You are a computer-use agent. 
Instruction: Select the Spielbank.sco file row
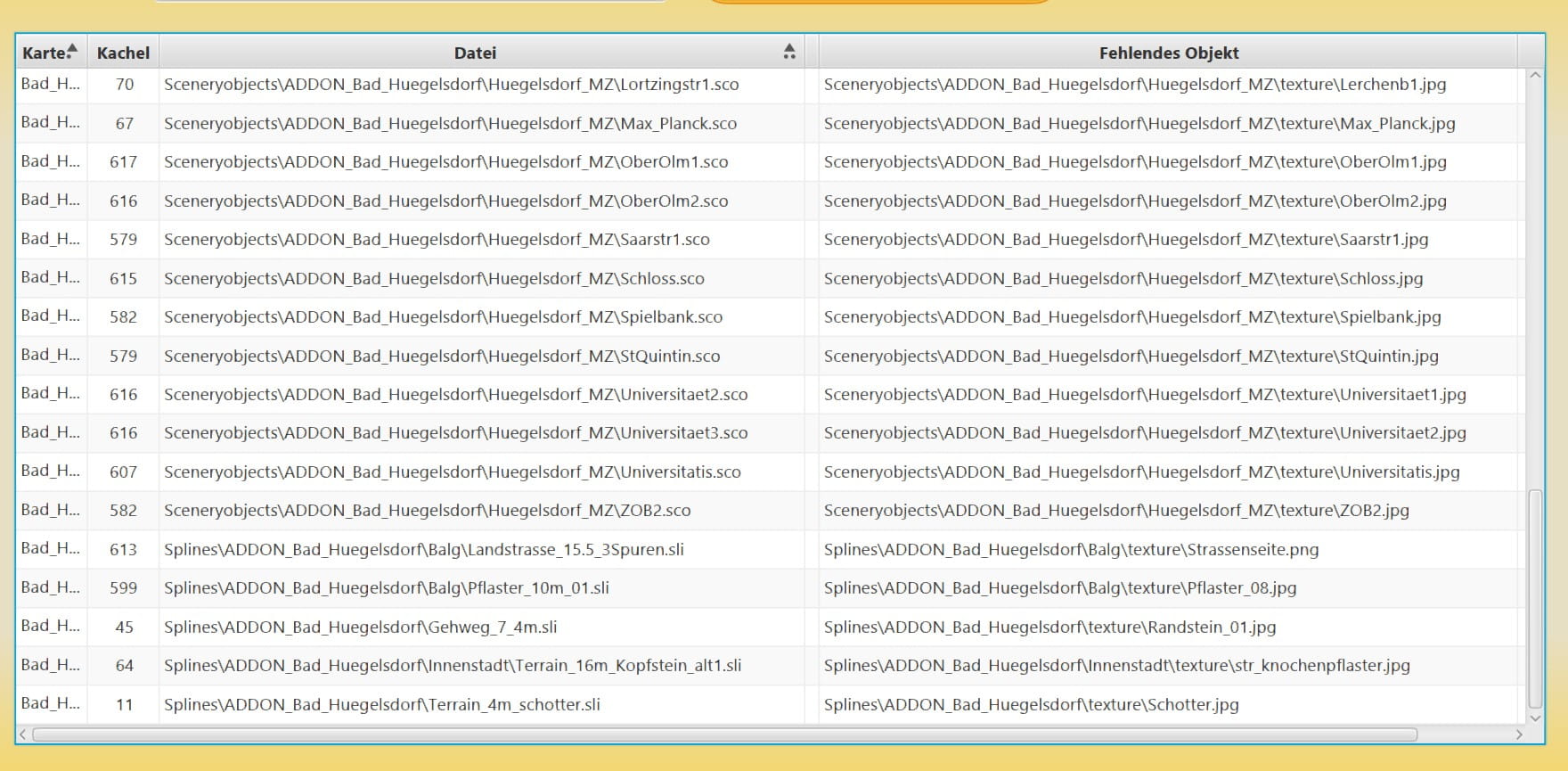[443, 317]
